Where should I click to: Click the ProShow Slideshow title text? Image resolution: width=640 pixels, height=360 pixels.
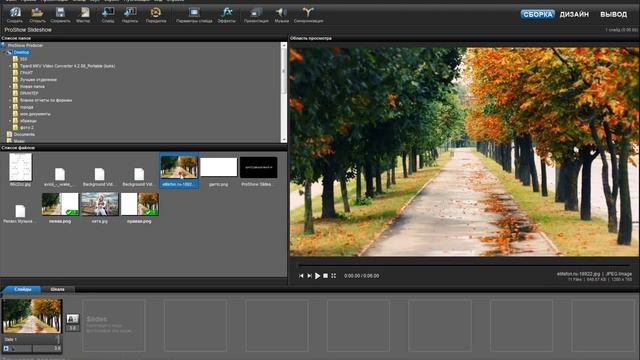pos(28,30)
